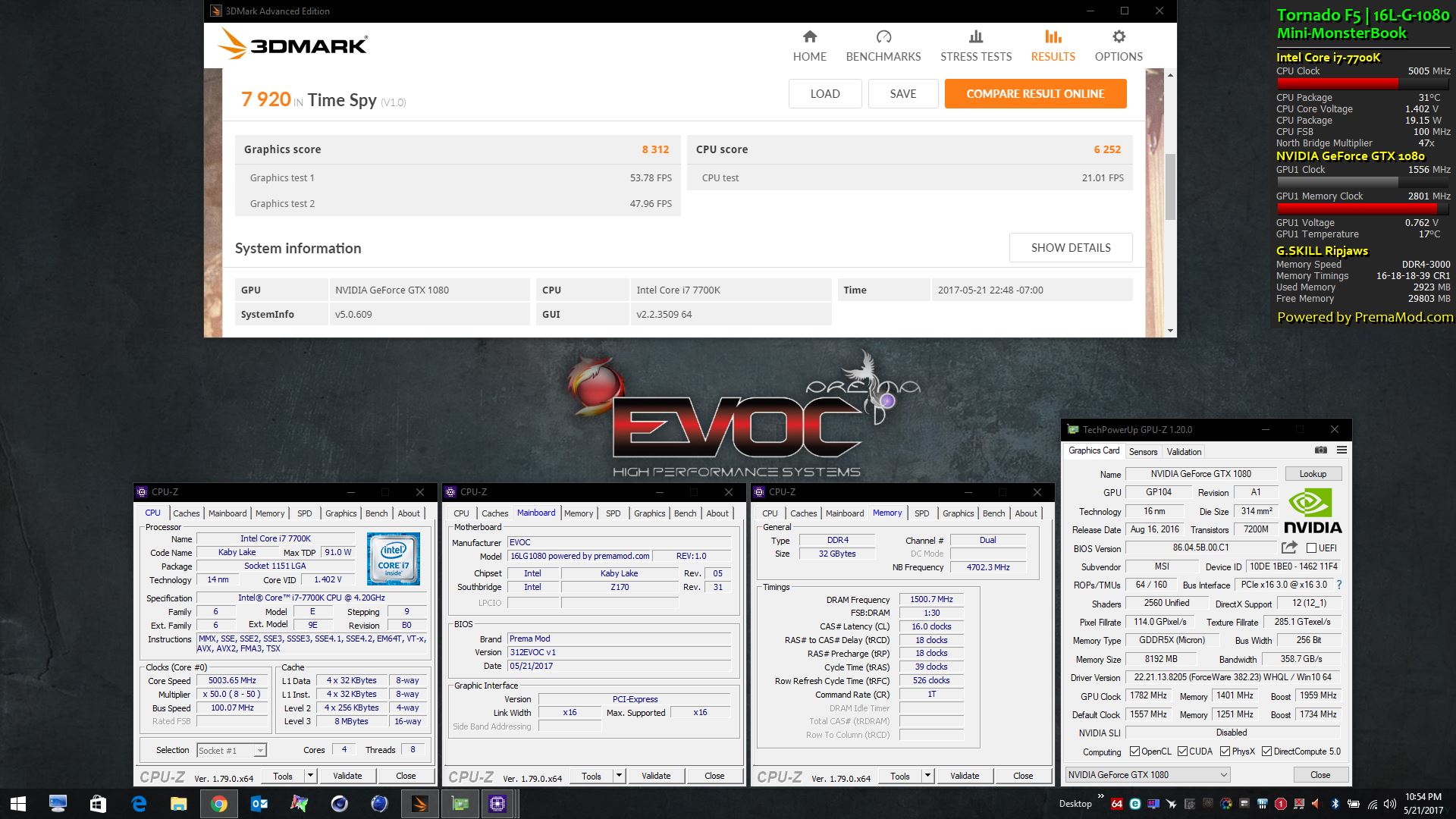Open 3DMark Benchmarks gauge icon
The height and width of the screenshot is (819, 1456).
(x=883, y=36)
